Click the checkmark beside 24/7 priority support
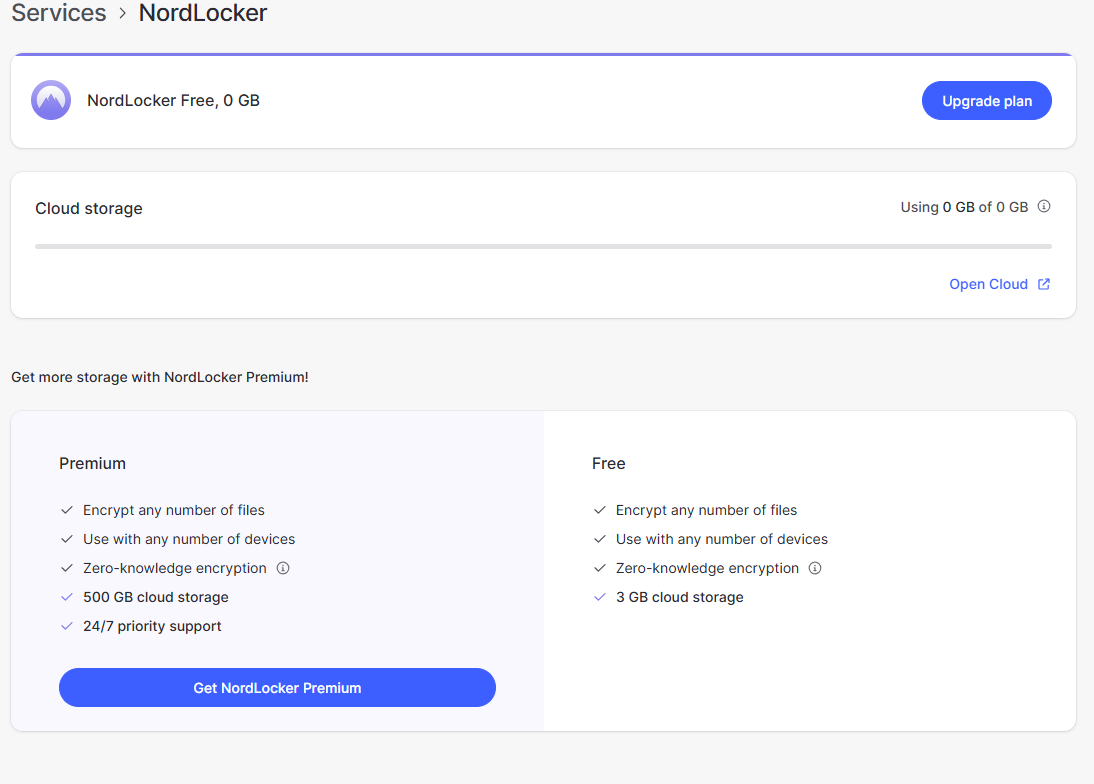1094x784 pixels. pyautogui.click(x=67, y=626)
